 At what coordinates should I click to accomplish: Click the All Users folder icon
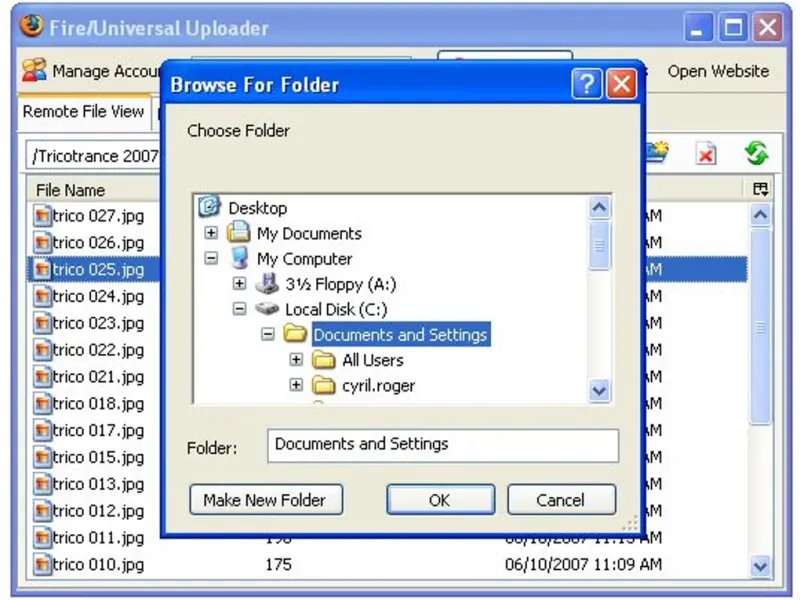pyautogui.click(x=323, y=359)
